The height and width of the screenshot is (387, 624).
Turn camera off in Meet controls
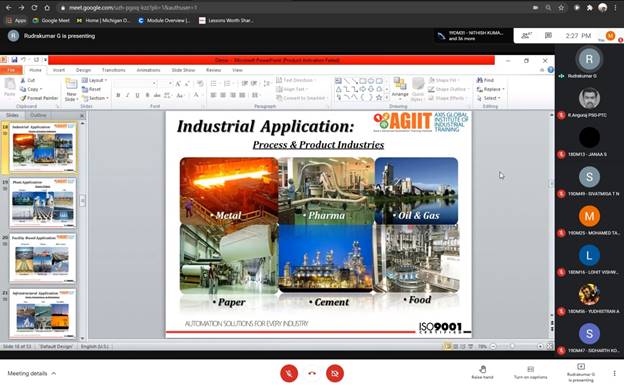click(335, 373)
